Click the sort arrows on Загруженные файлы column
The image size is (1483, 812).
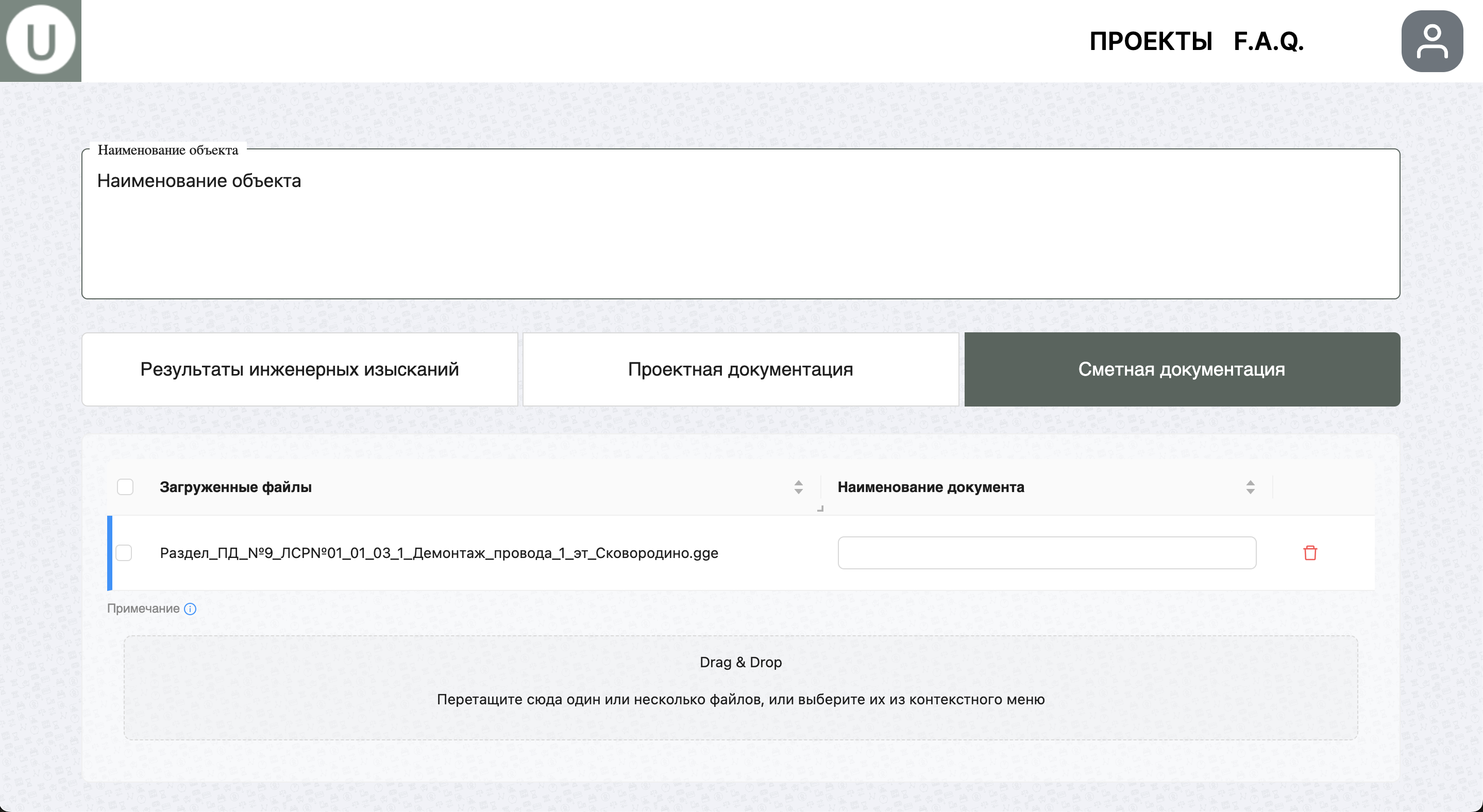(799, 487)
